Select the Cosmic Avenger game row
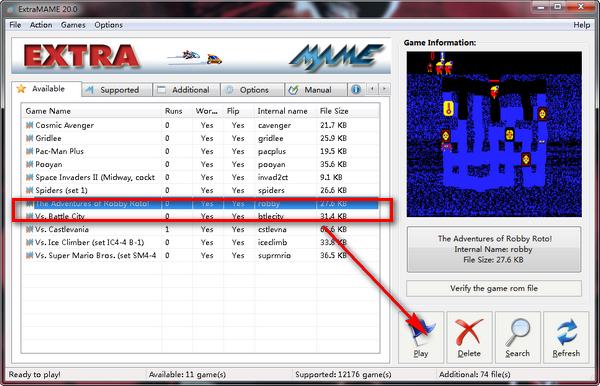 point(201,125)
